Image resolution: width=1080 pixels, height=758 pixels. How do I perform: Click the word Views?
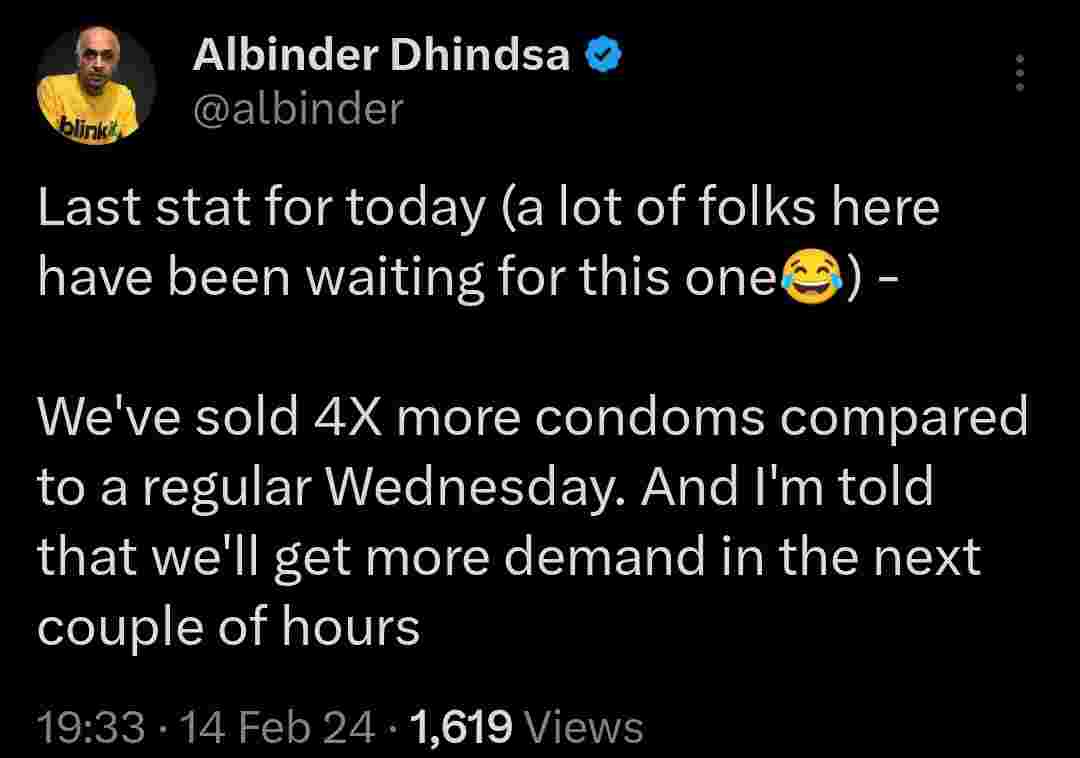pyautogui.click(x=583, y=727)
